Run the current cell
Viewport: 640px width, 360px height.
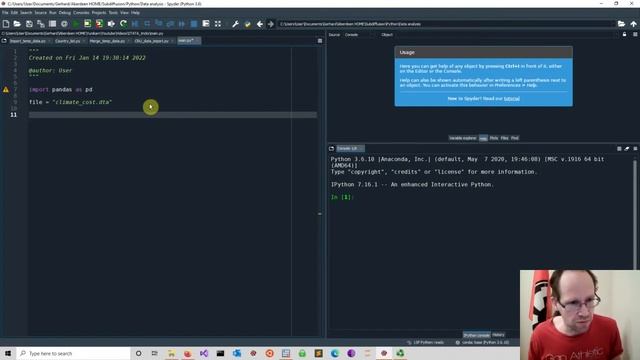tap(87, 24)
